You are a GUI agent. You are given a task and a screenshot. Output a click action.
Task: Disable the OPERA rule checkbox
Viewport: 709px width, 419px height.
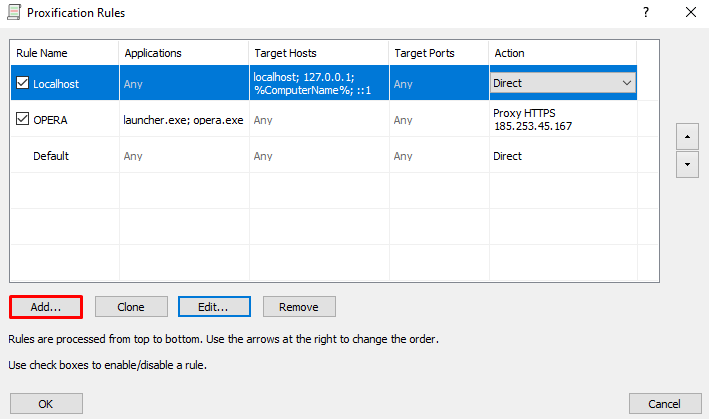pos(22,119)
